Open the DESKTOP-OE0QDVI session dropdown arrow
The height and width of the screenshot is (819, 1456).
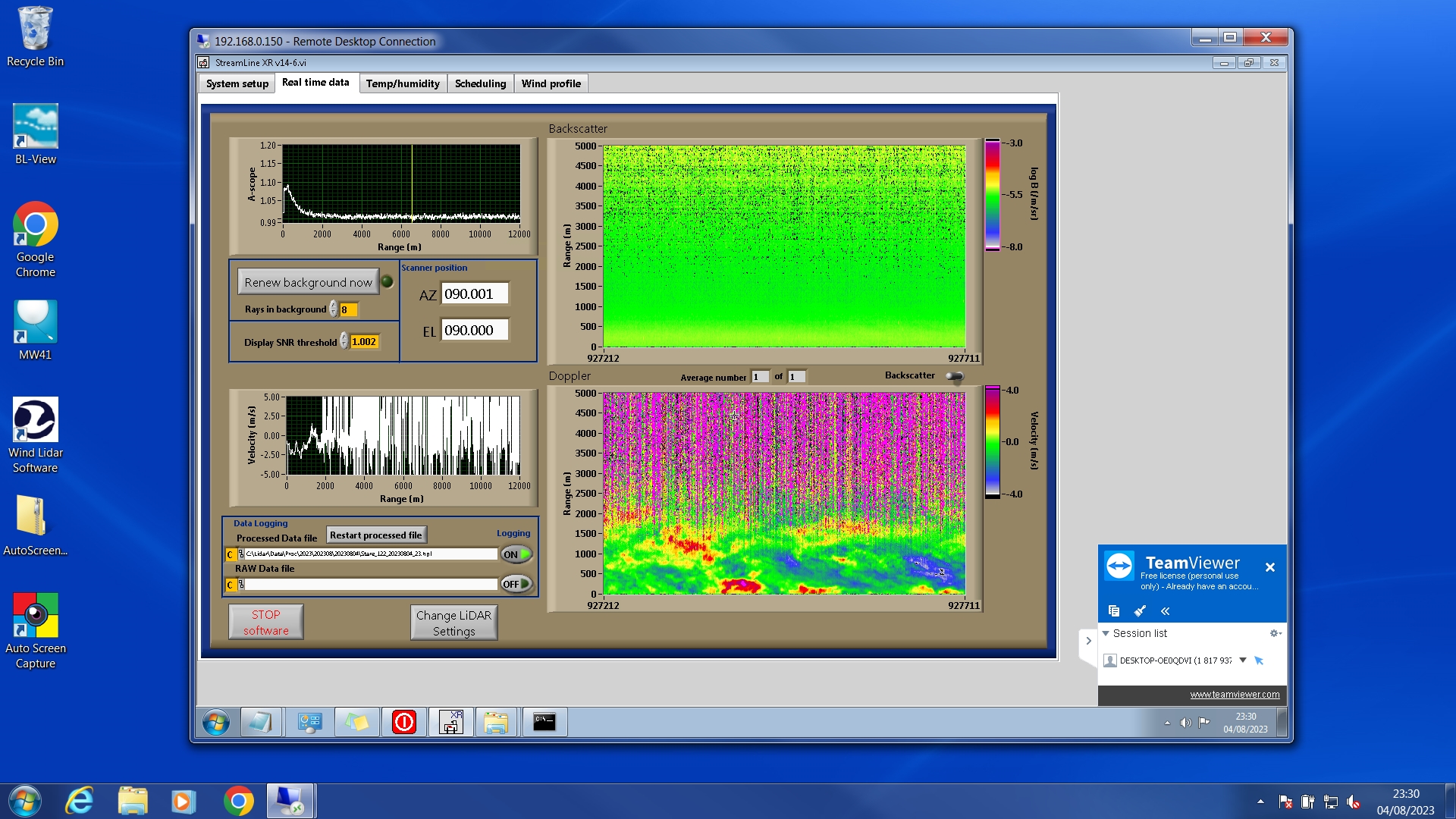(1242, 660)
